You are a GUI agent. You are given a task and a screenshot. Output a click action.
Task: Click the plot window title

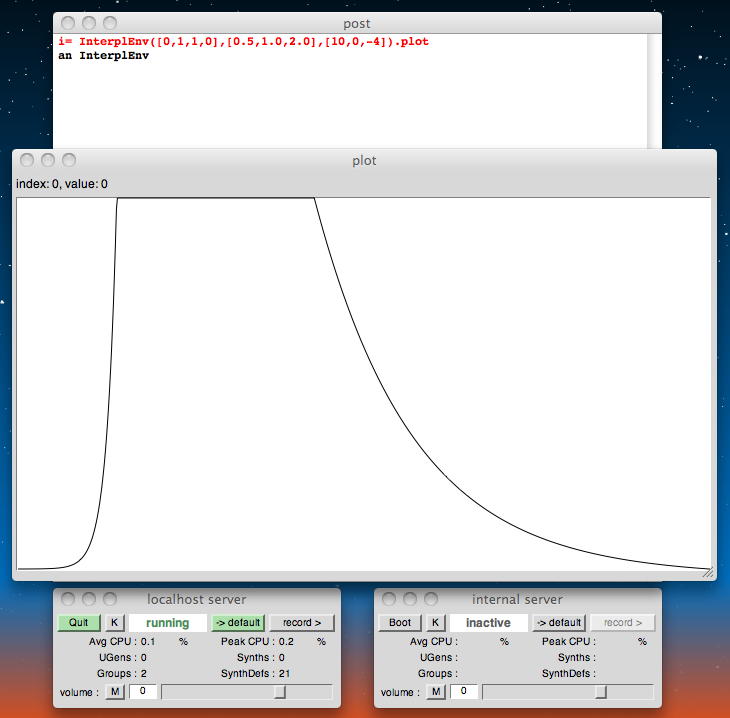click(x=364, y=161)
